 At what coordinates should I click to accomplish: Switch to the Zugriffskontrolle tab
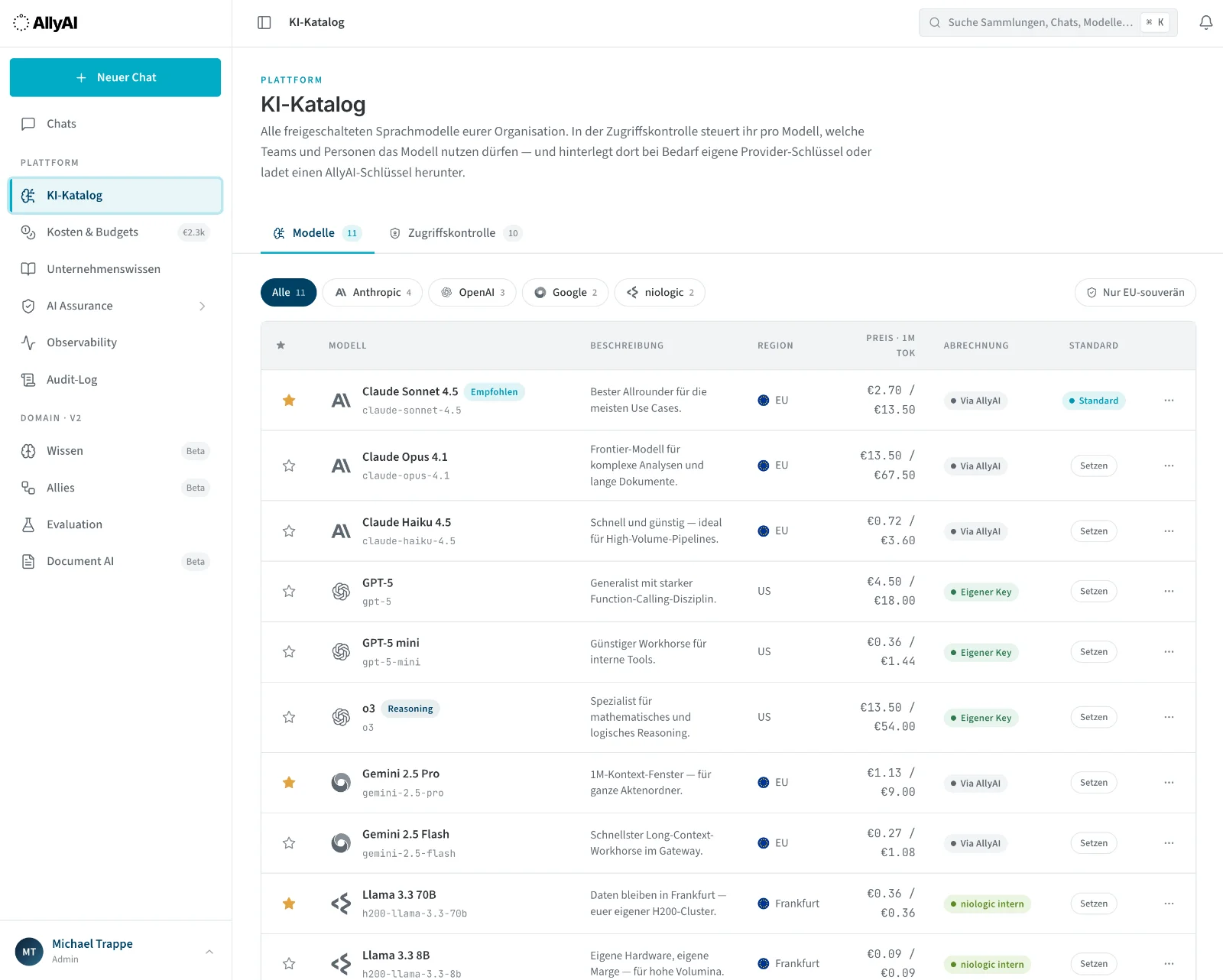[456, 233]
